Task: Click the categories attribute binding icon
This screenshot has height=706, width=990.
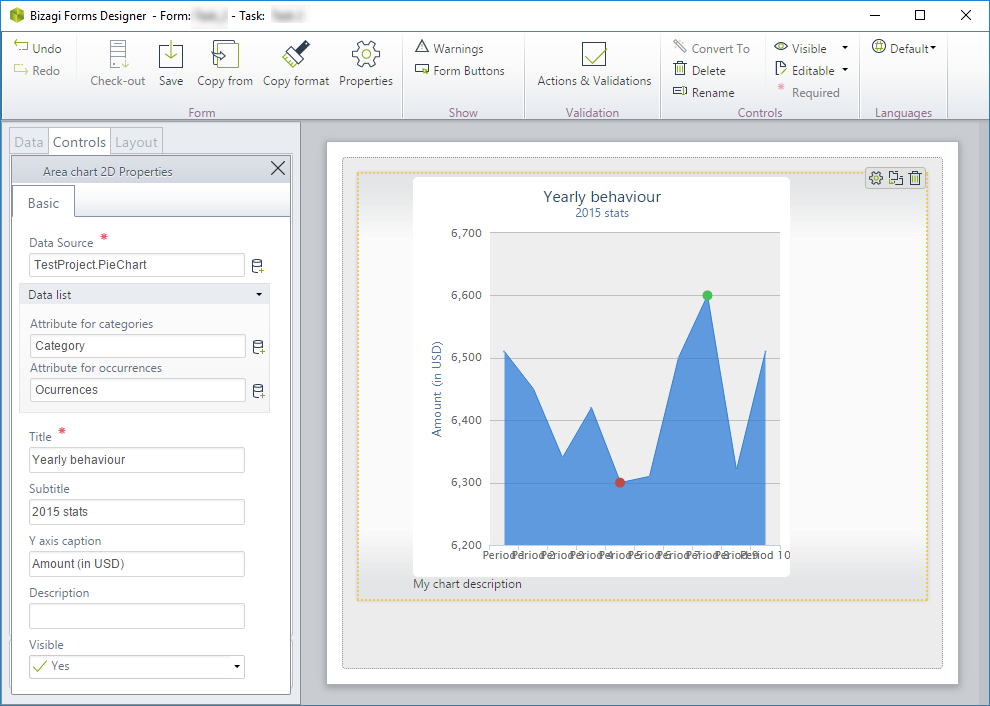Action: click(258, 347)
